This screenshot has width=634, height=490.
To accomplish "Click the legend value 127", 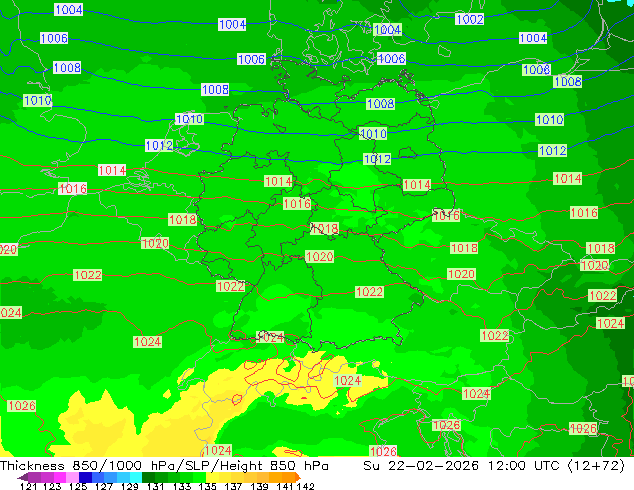I will coord(104,486).
